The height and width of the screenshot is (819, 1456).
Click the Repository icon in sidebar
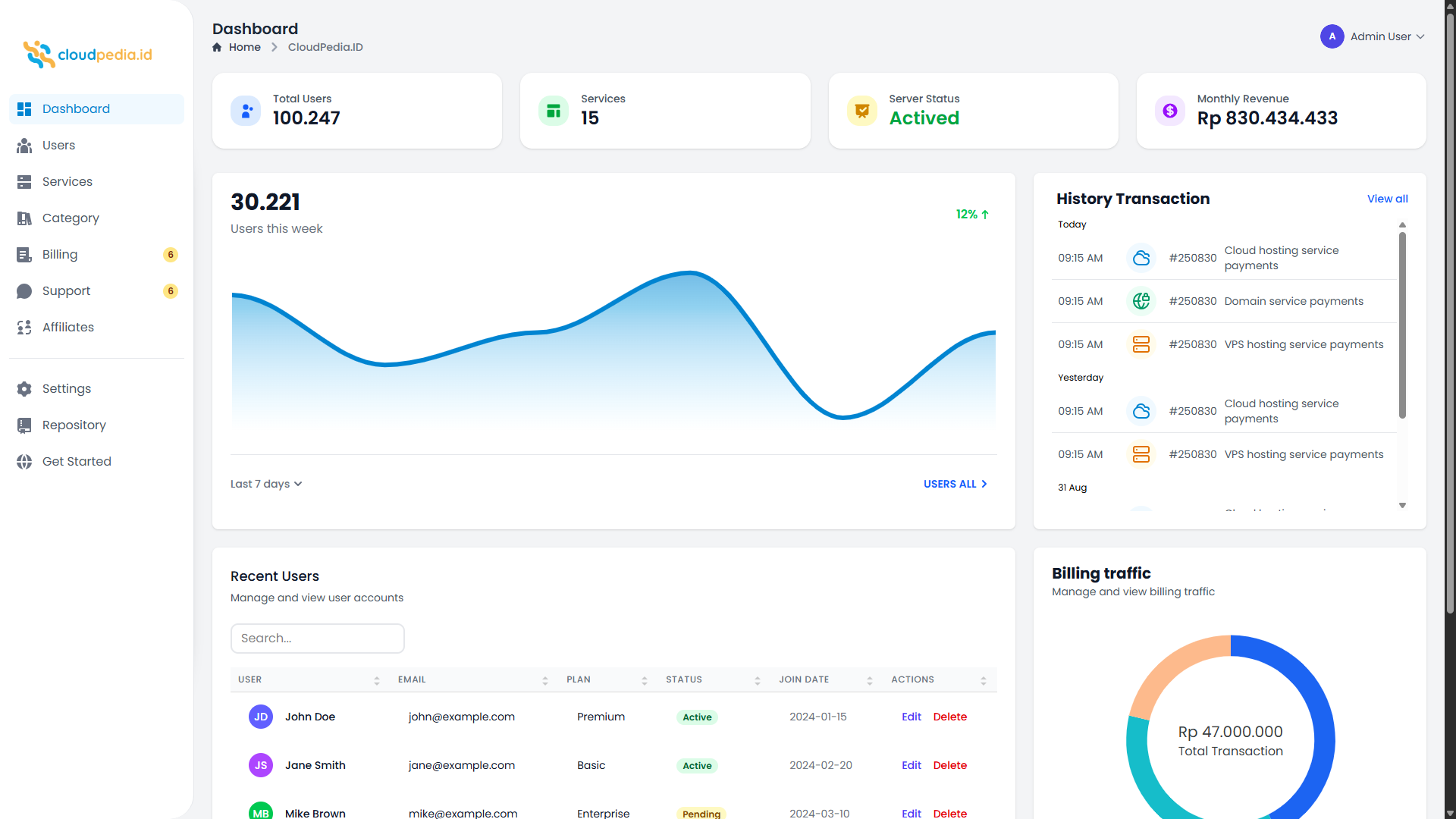click(24, 425)
